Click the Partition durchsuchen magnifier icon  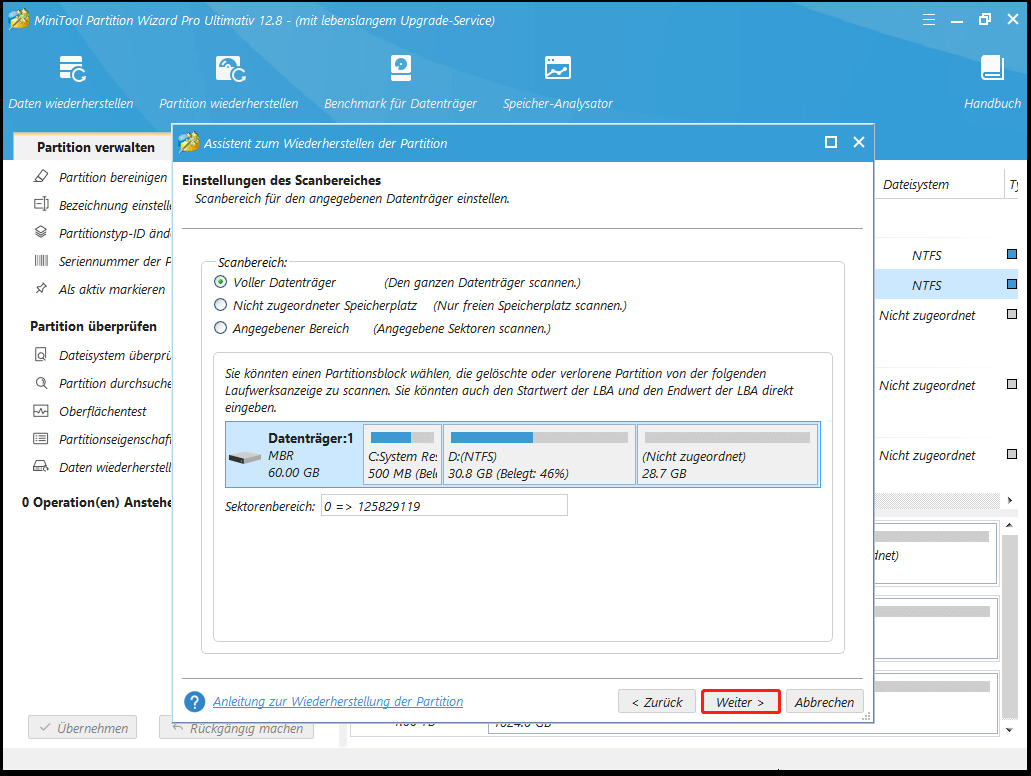[x=41, y=383]
